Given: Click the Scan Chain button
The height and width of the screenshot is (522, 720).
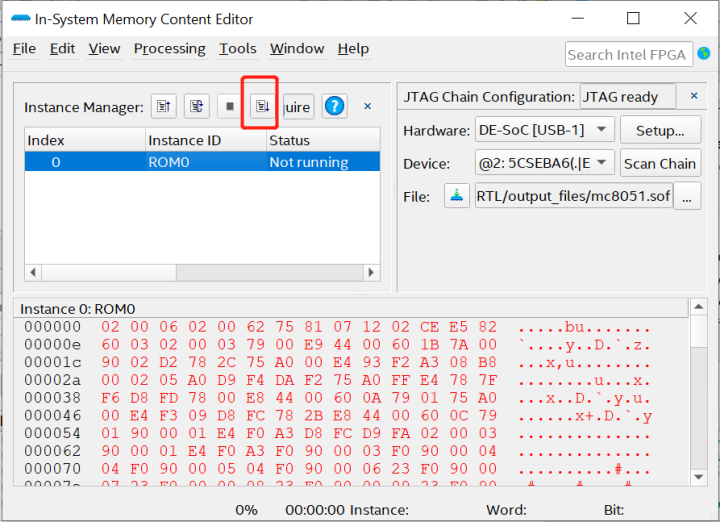Looking at the screenshot, I should pyautogui.click(x=660, y=163).
